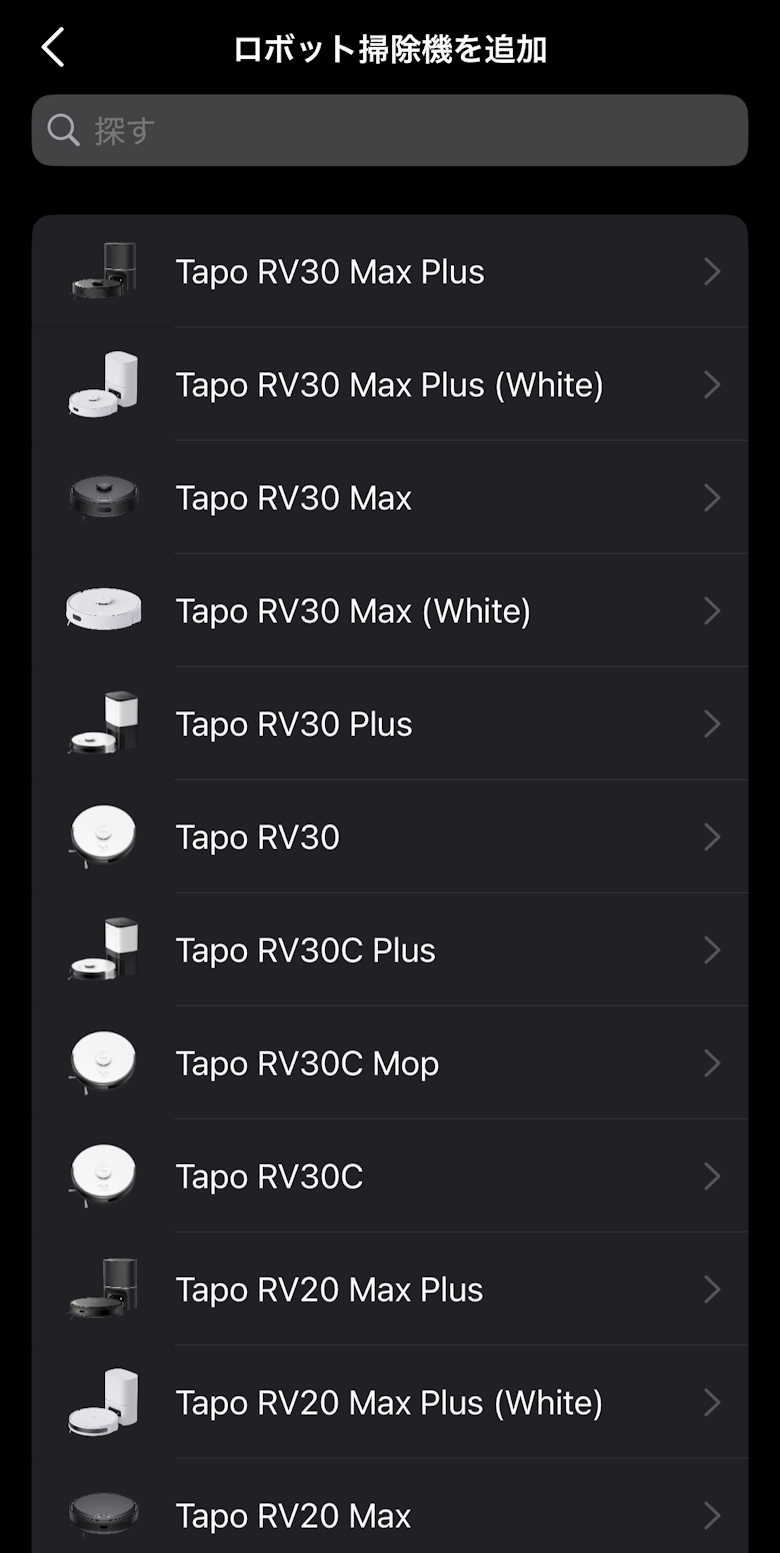
Task: Click the chevron for Tapo RV20 Max Plus (White)
Action: [712, 1402]
